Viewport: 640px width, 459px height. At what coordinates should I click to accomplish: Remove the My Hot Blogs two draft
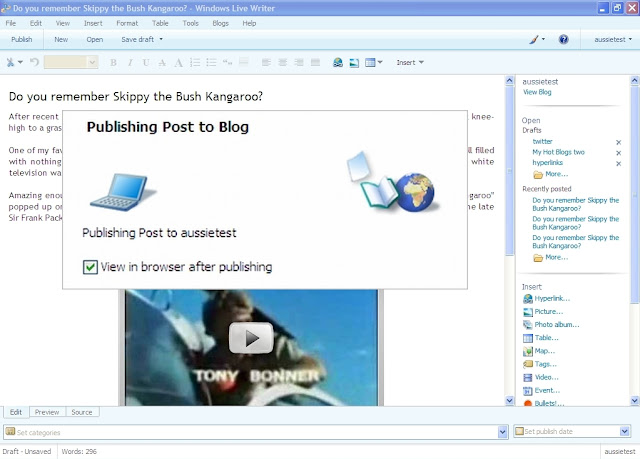(618, 153)
